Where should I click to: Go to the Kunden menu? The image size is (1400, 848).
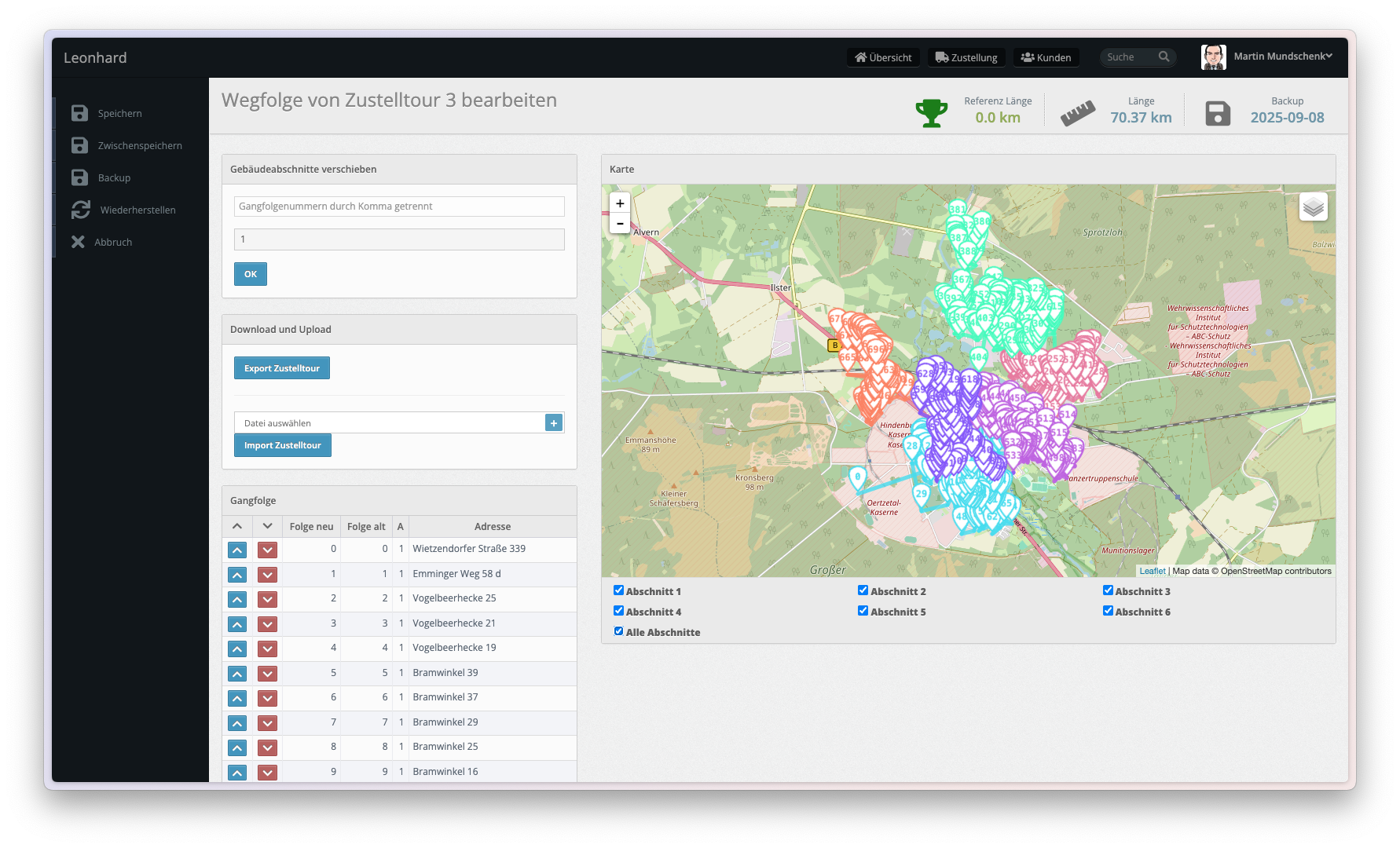(x=1046, y=57)
